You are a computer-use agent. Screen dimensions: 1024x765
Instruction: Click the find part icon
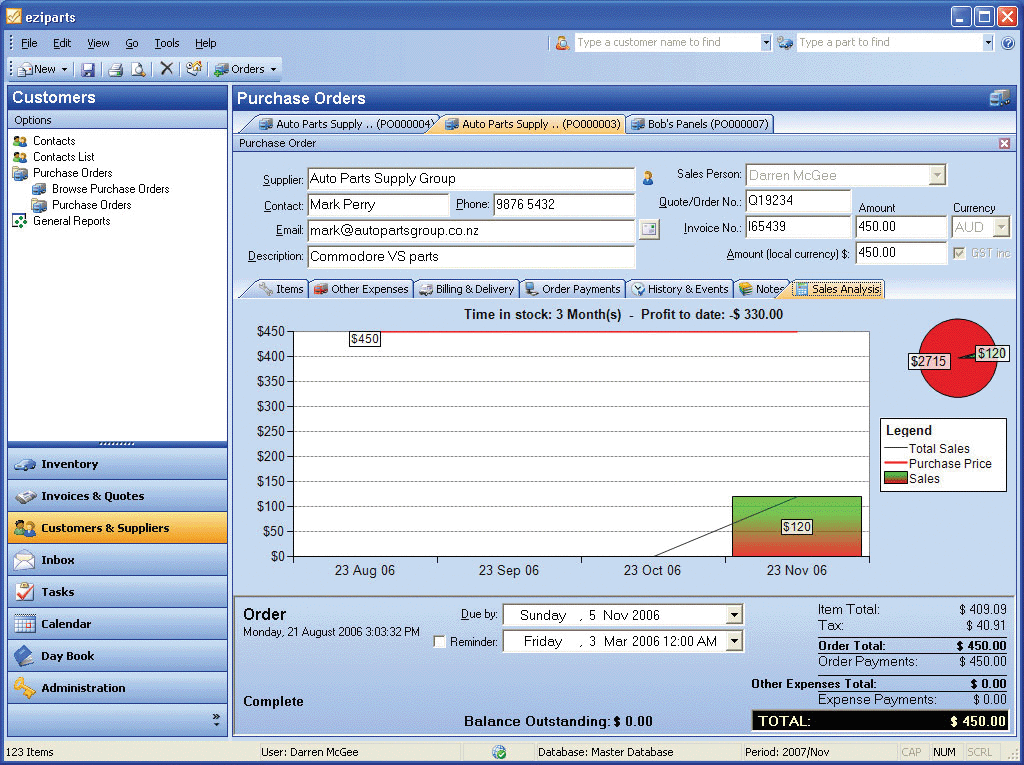click(785, 43)
